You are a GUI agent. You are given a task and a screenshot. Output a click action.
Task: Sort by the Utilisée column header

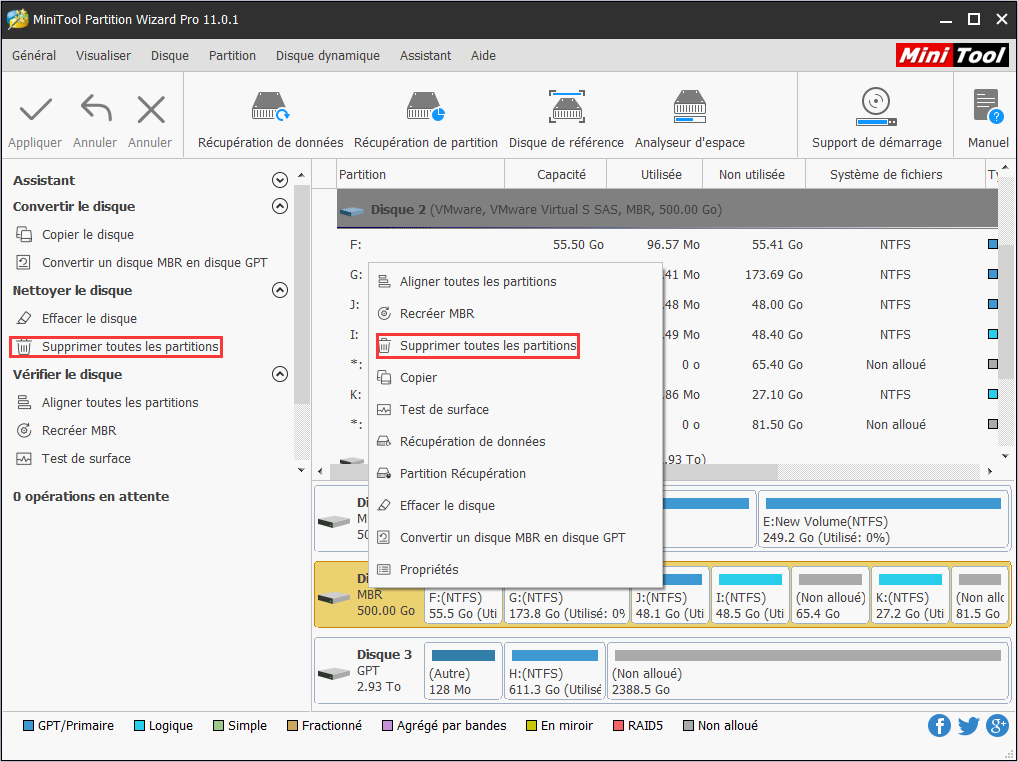[x=655, y=175]
